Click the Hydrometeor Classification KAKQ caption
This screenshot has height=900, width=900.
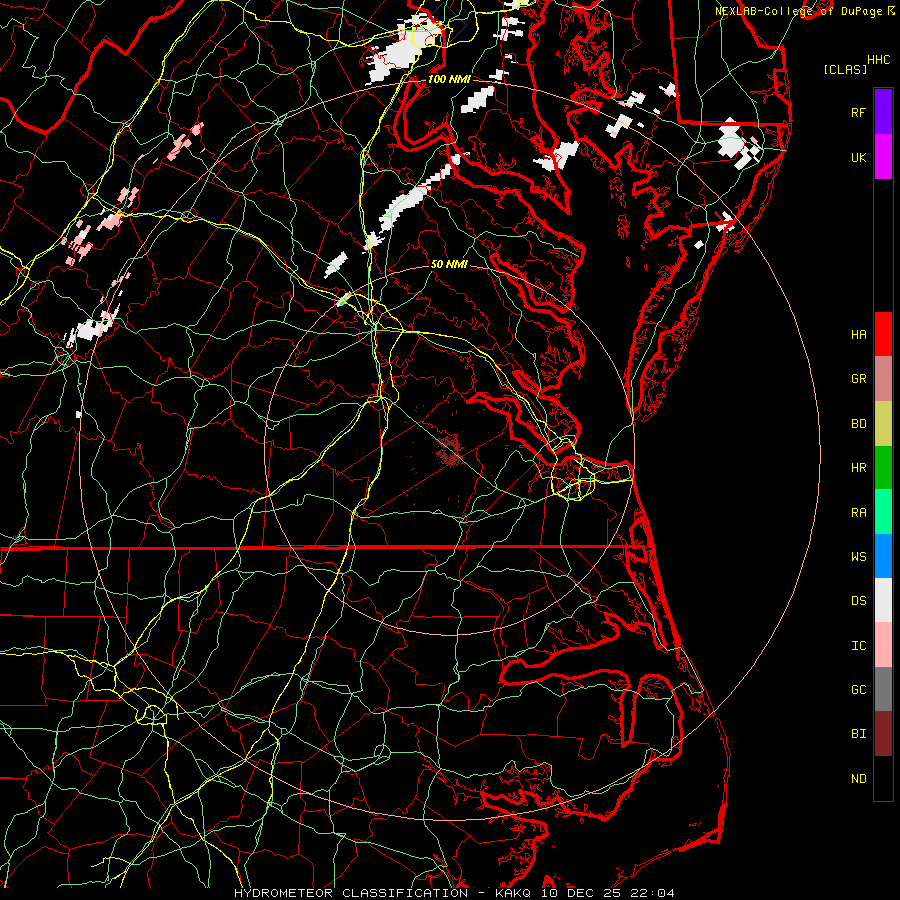[x=454, y=893]
